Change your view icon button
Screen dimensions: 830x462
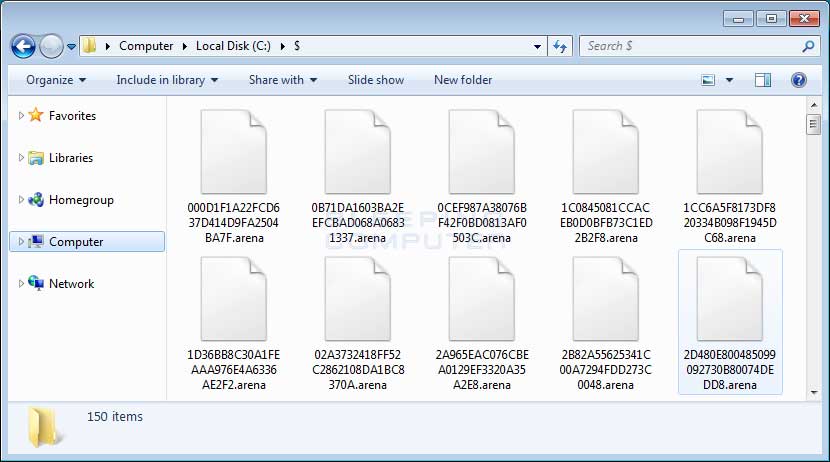coord(708,80)
